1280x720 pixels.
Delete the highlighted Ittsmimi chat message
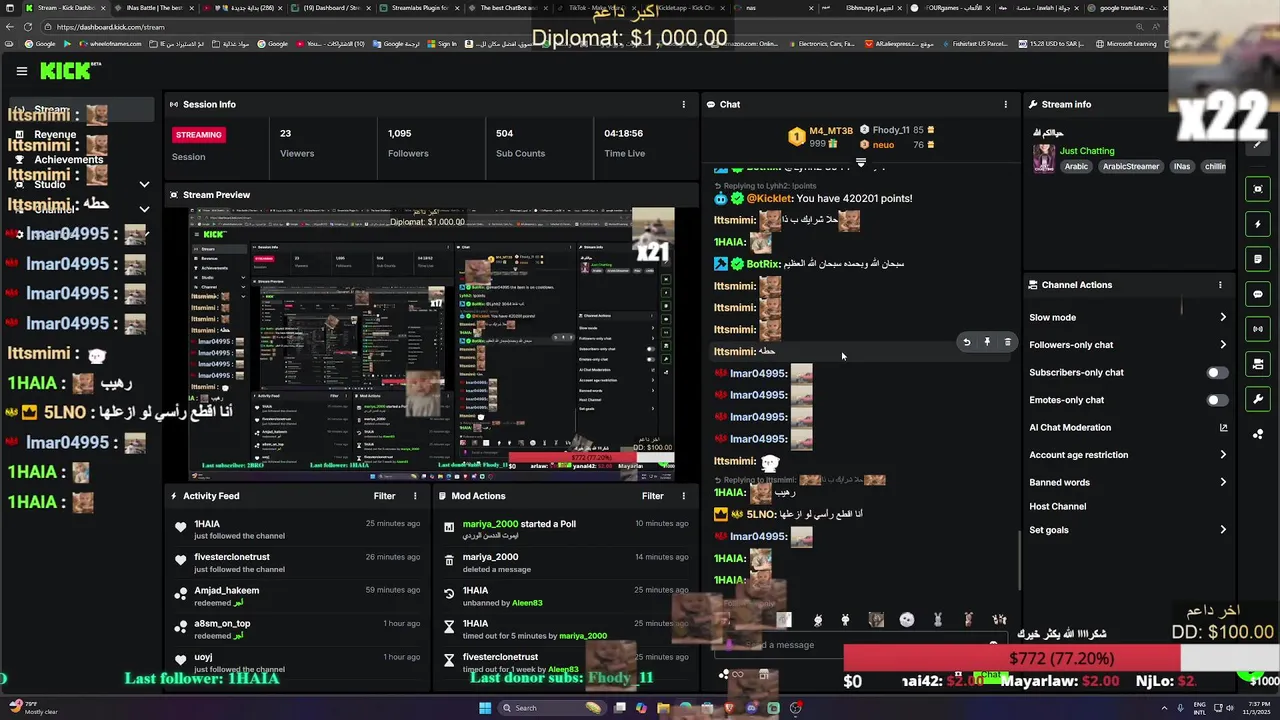click(1007, 342)
